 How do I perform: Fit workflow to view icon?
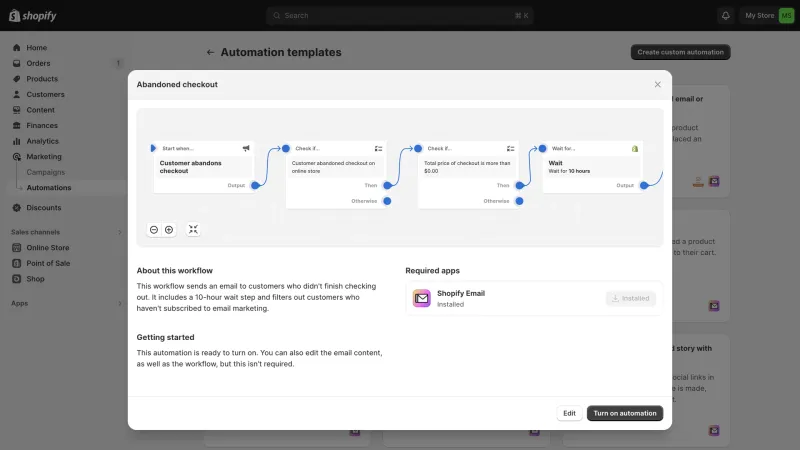[x=193, y=230]
